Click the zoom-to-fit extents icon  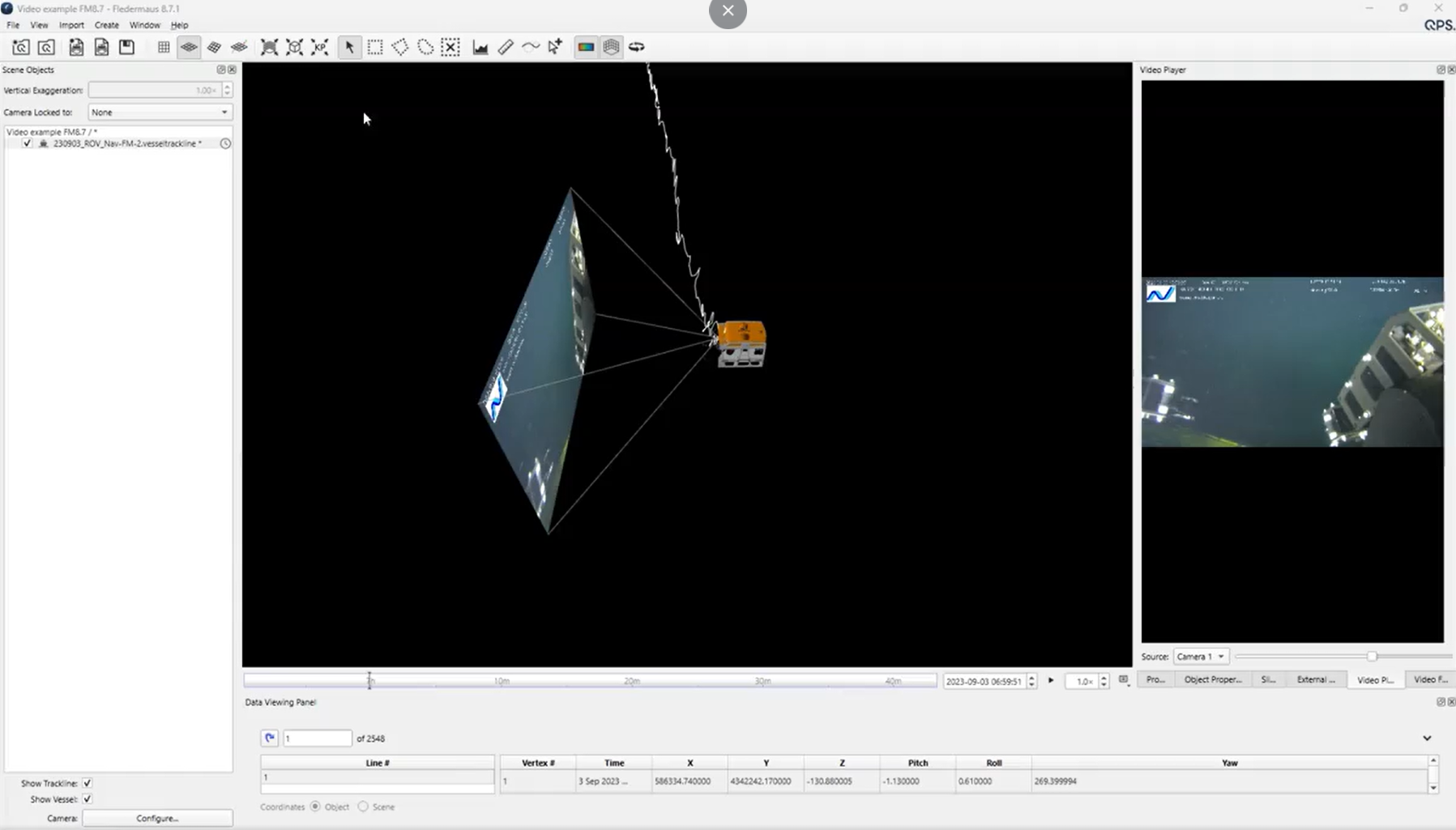(x=269, y=47)
